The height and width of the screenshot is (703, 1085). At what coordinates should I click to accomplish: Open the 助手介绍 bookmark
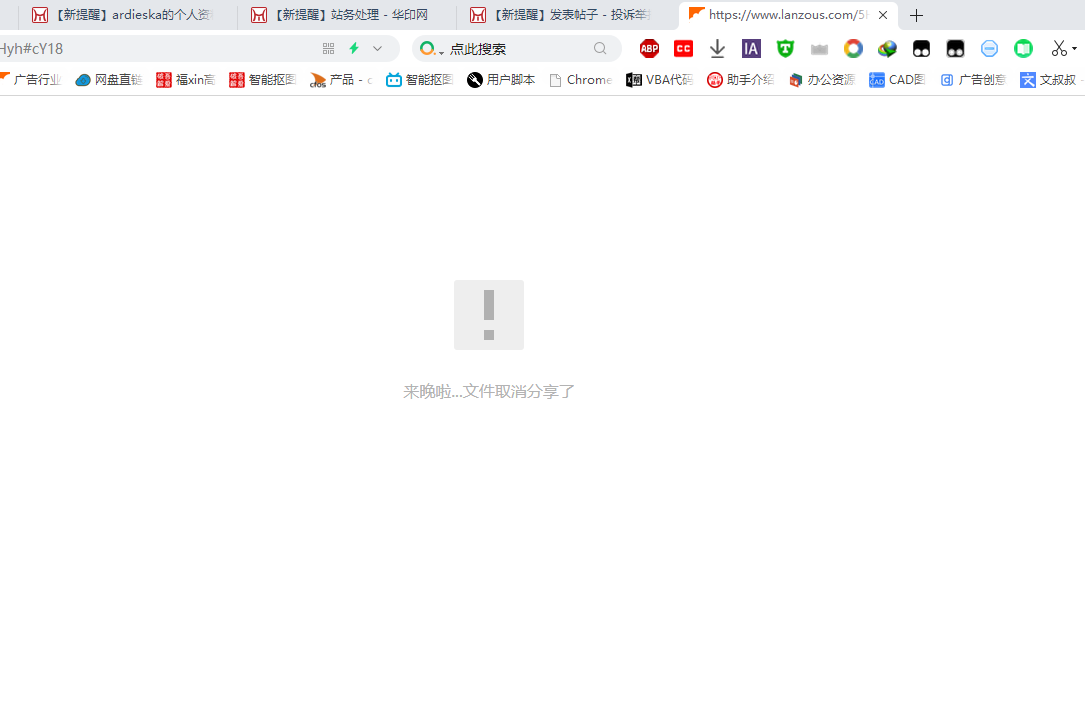[740, 80]
